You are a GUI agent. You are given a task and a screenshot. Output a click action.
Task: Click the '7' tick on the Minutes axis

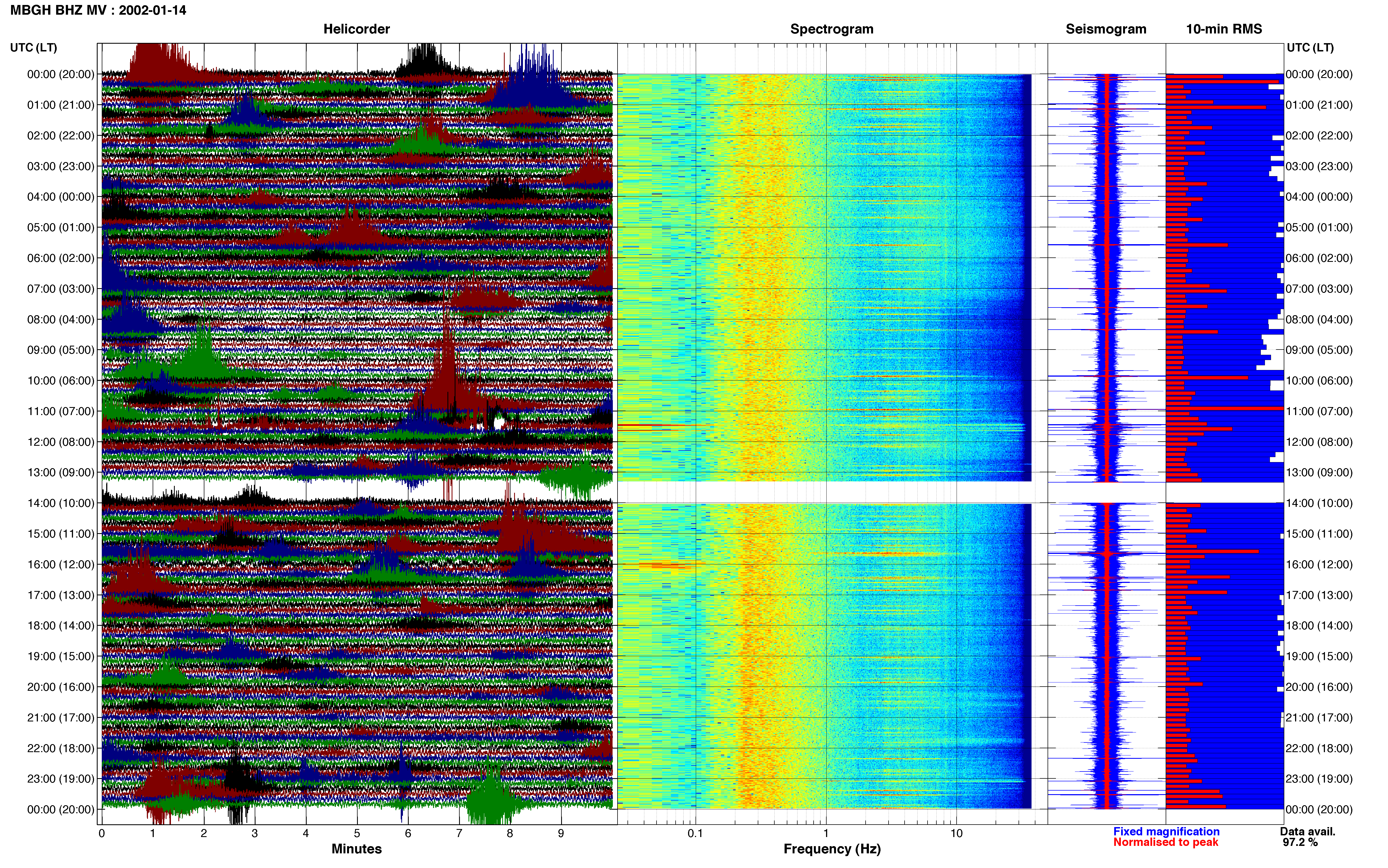click(x=459, y=833)
